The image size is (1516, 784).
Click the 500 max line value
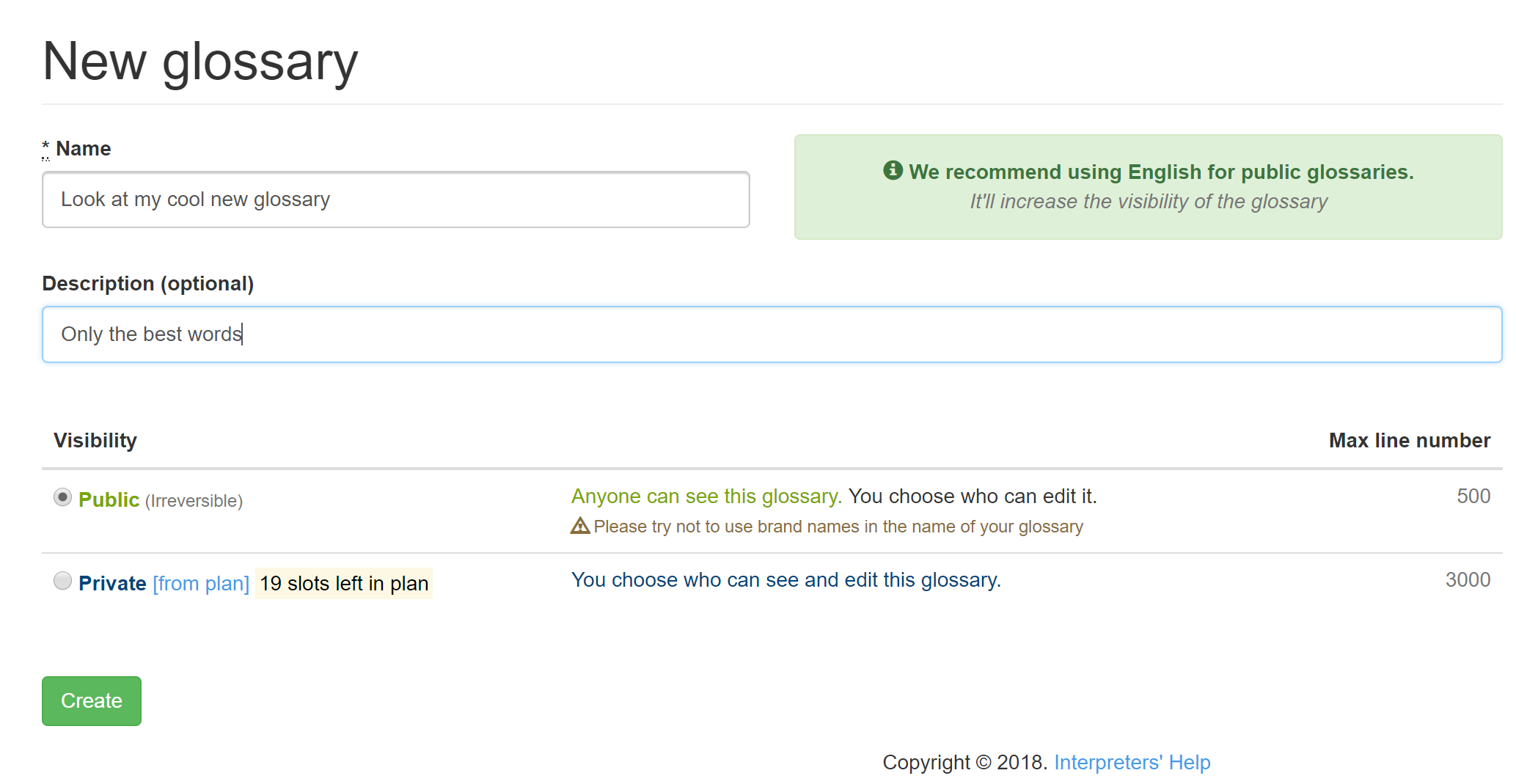1473,497
